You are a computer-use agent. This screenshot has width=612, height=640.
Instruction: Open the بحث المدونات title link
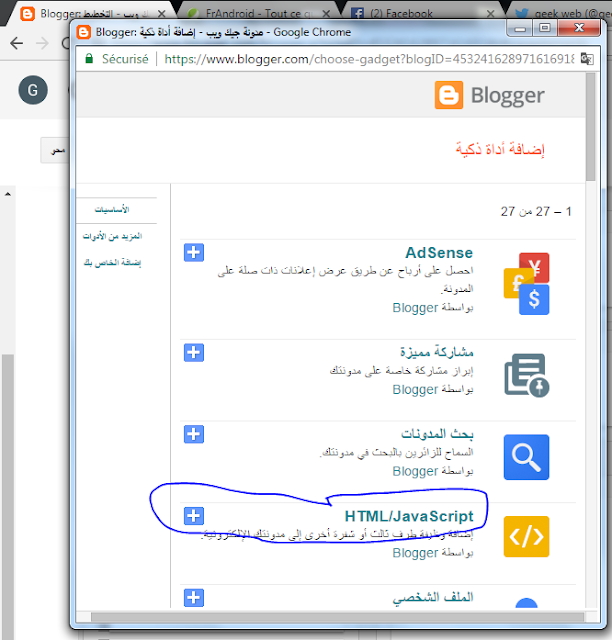(437, 433)
